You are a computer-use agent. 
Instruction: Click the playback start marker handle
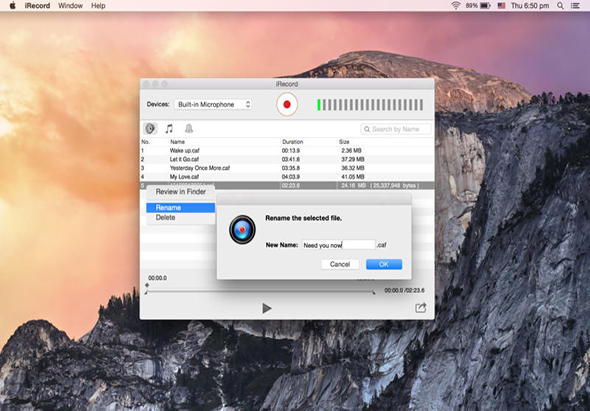(x=147, y=286)
